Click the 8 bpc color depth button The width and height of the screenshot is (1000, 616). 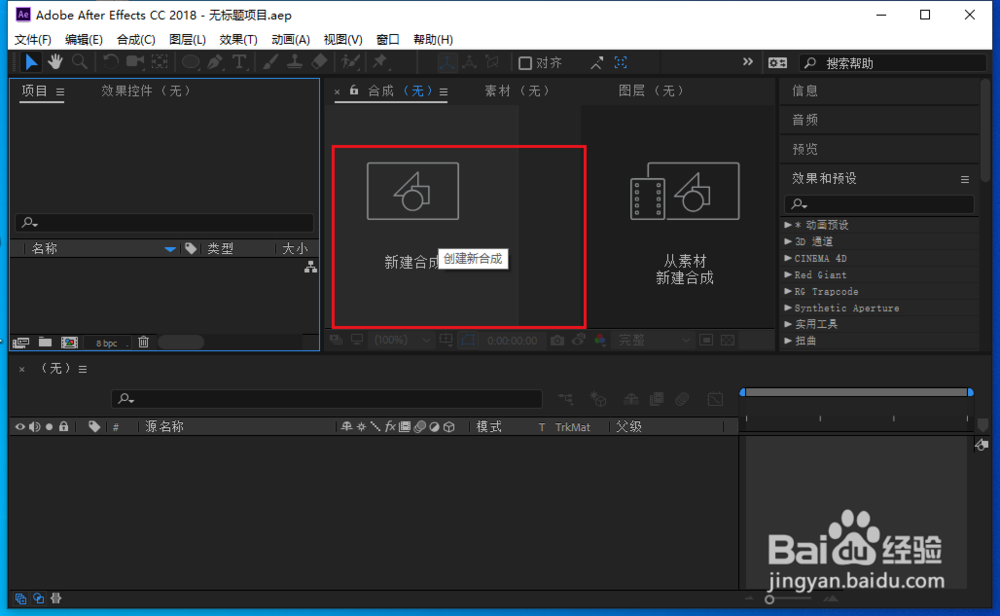coord(107,343)
